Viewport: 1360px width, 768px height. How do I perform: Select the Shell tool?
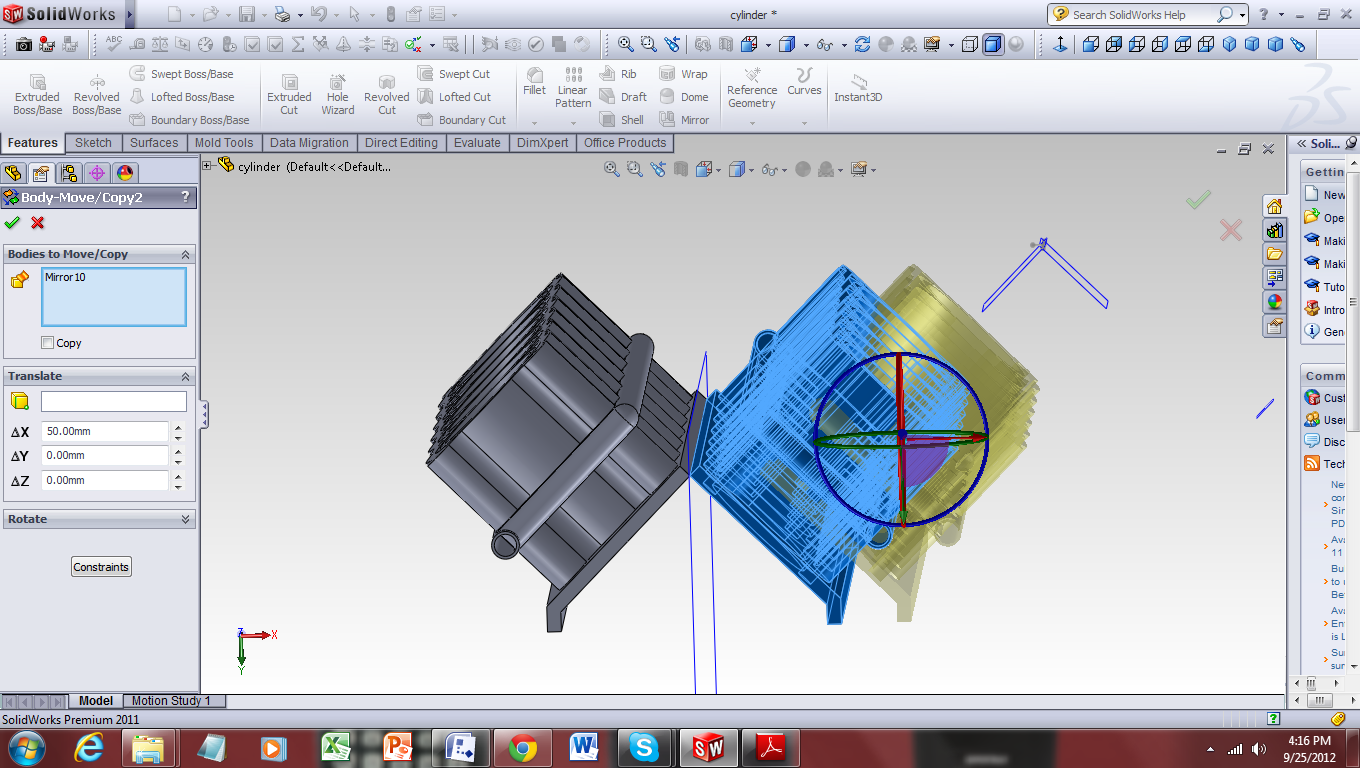pos(621,120)
